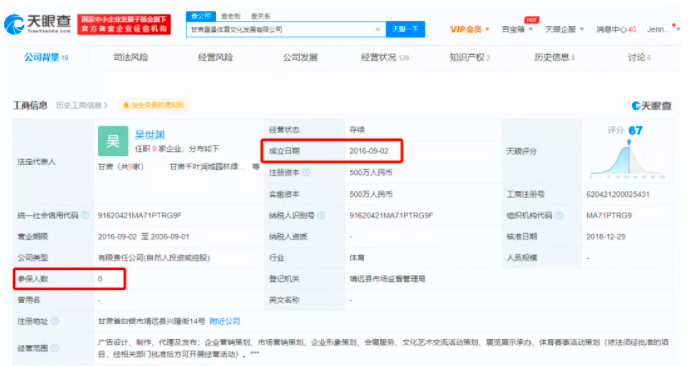Click the green 吴 avatar of the legal representative
Viewport: 689px width, 366px height.
[113, 141]
